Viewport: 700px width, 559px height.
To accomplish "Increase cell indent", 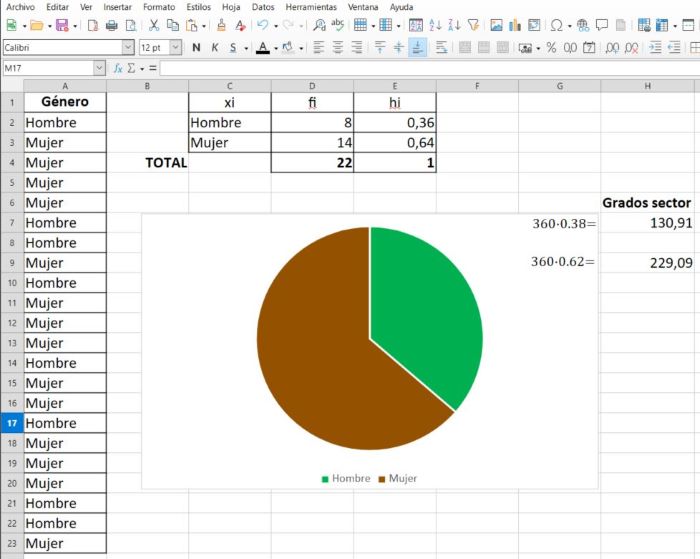I will pos(655,47).
